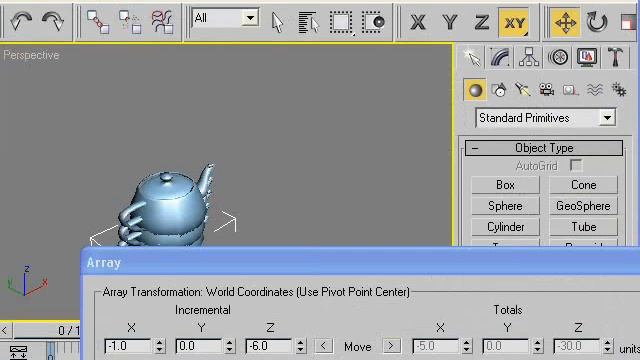This screenshot has height=360, width=640.
Task: Toggle the XY plane constraint
Action: point(514,22)
